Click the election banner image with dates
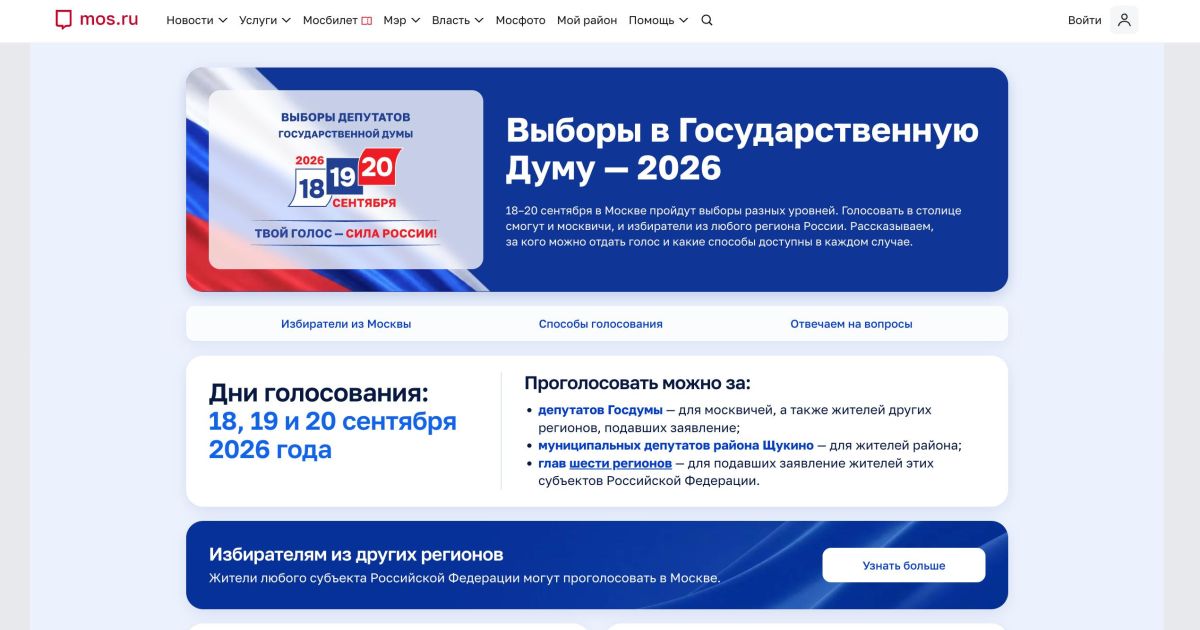Image resolution: width=1200 pixels, height=630 pixels. [346, 179]
